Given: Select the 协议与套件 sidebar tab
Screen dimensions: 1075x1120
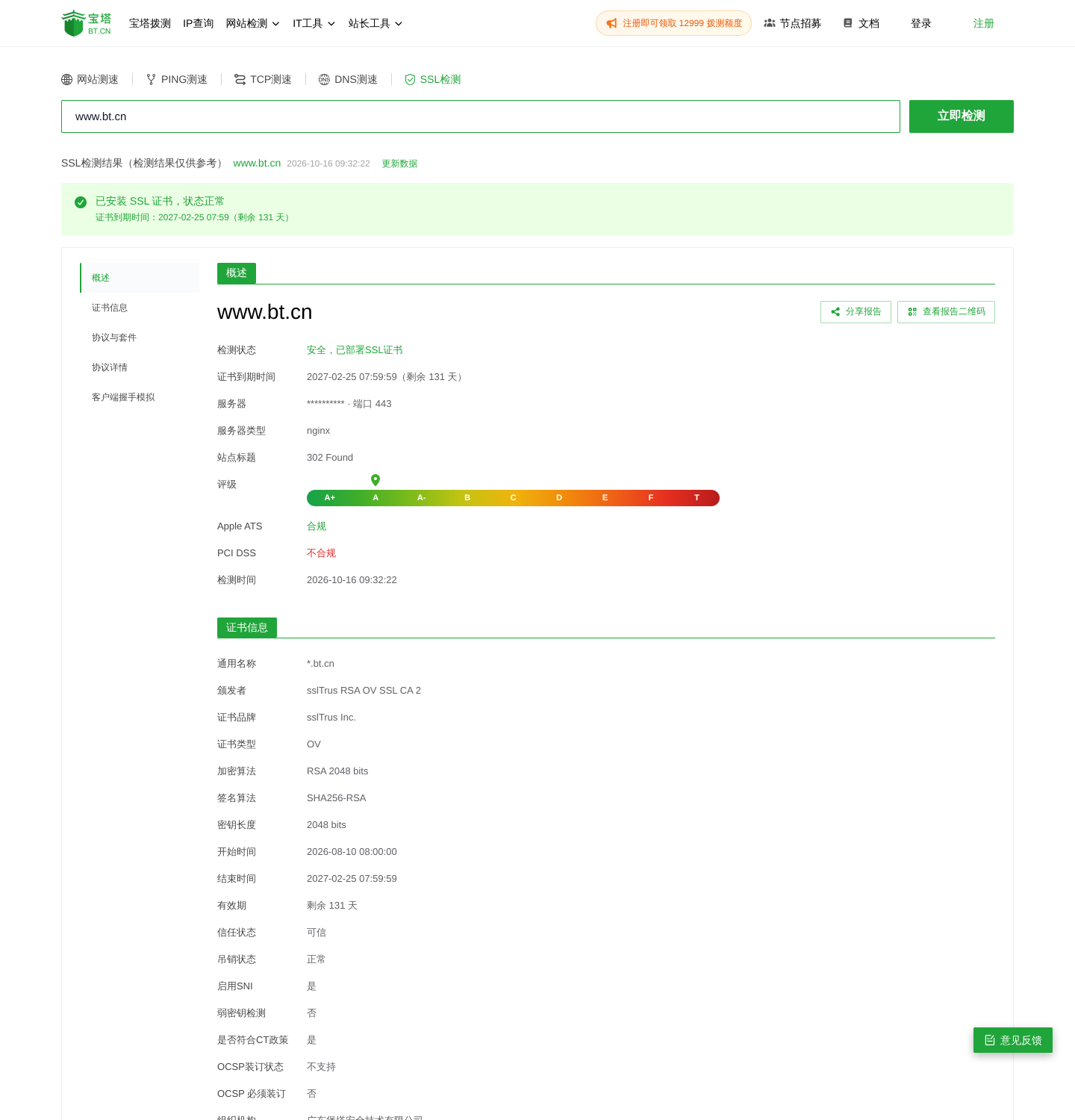Looking at the screenshot, I should [140, 337].
